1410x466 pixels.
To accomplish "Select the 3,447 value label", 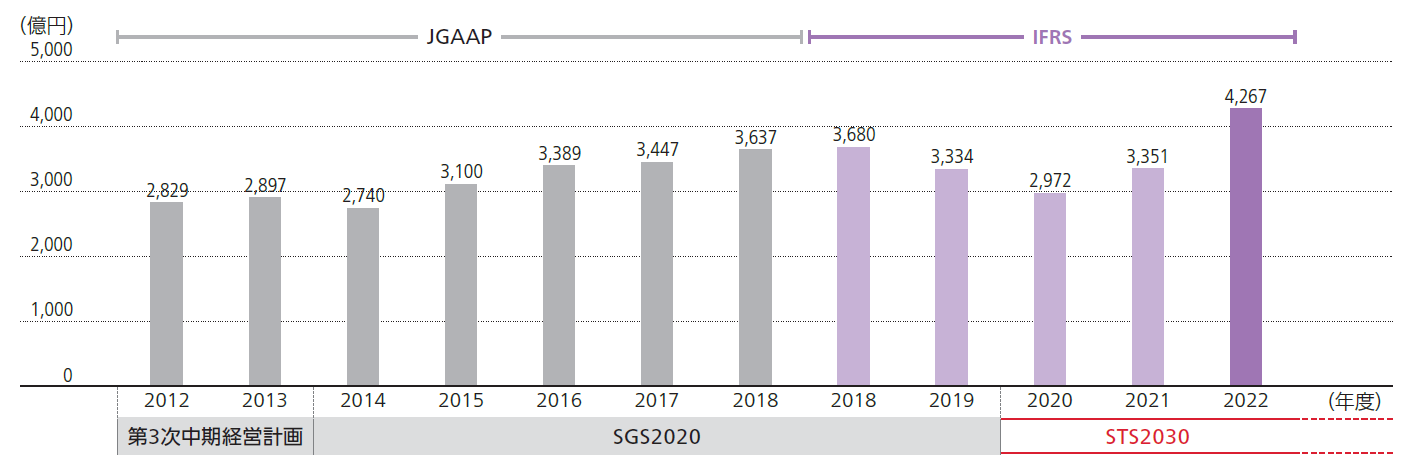I will point(657,150).
